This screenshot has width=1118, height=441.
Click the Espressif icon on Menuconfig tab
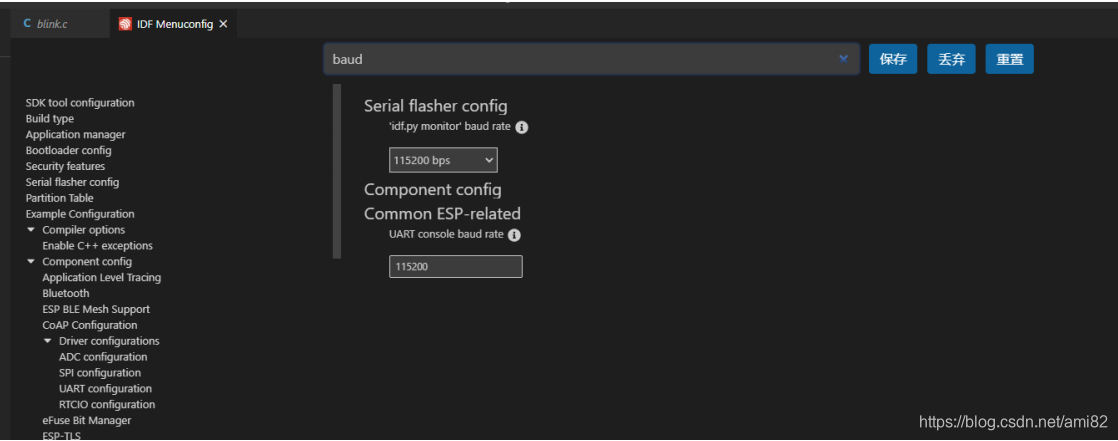click(125, 24)
